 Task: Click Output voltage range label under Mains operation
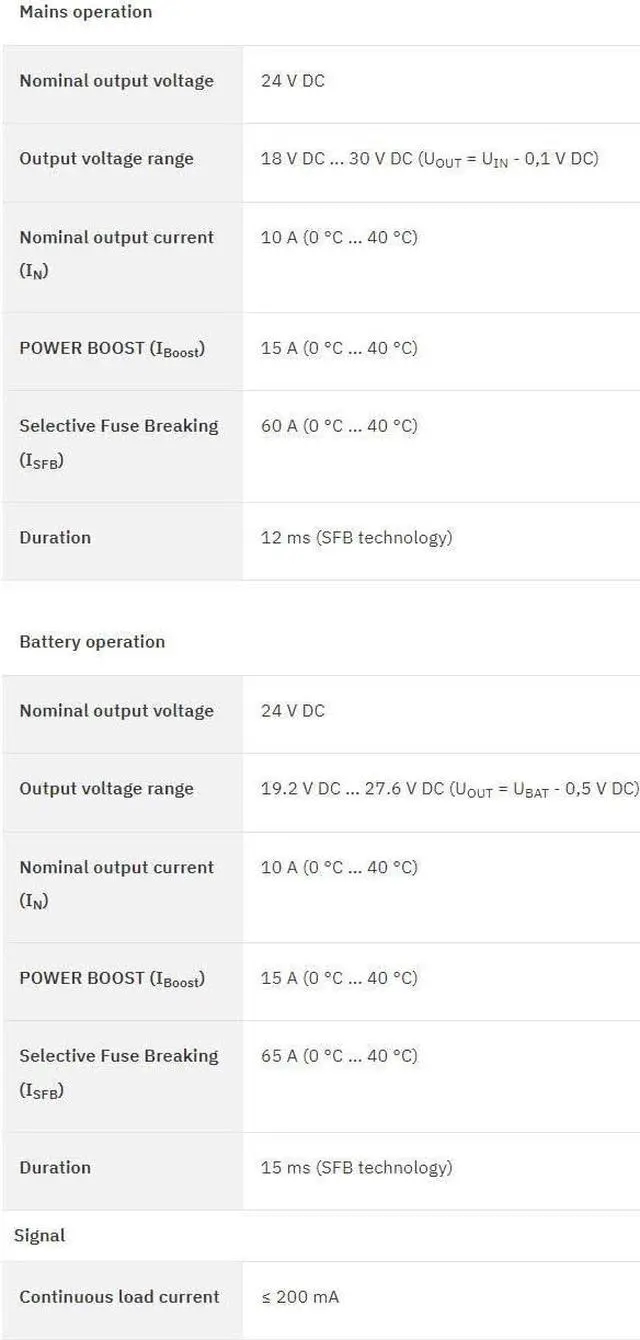(106, 159)
